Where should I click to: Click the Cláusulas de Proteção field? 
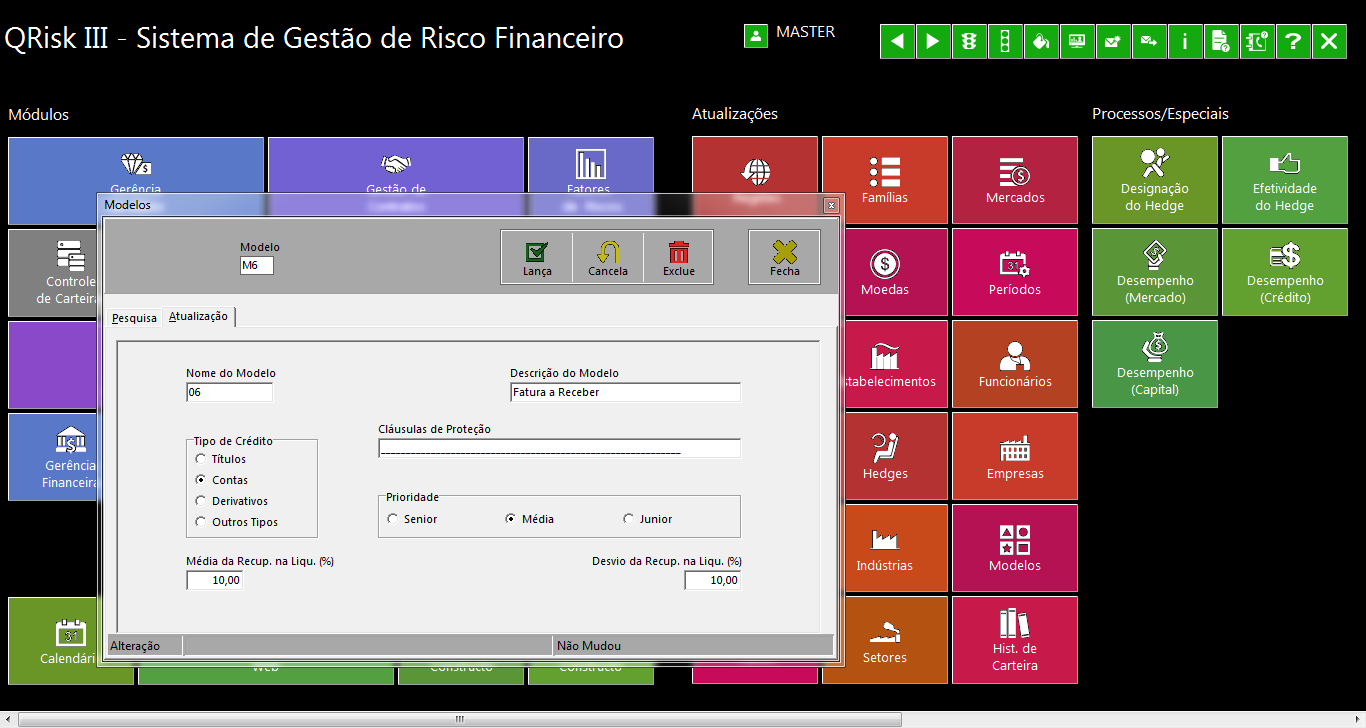[x=559, y=448]
